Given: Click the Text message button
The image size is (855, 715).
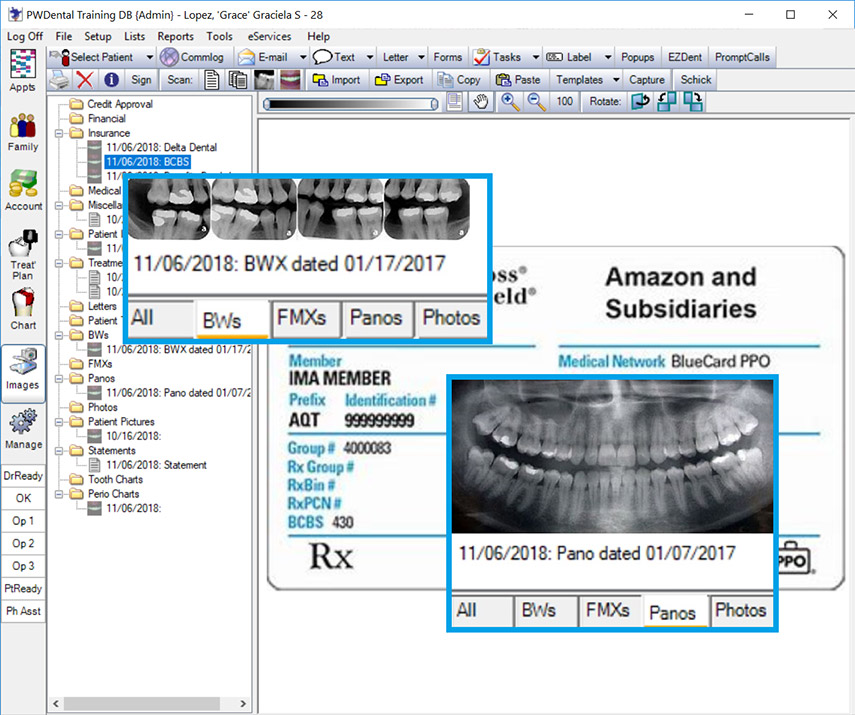Looking at the screenshot, I should (x=334, y=57).
